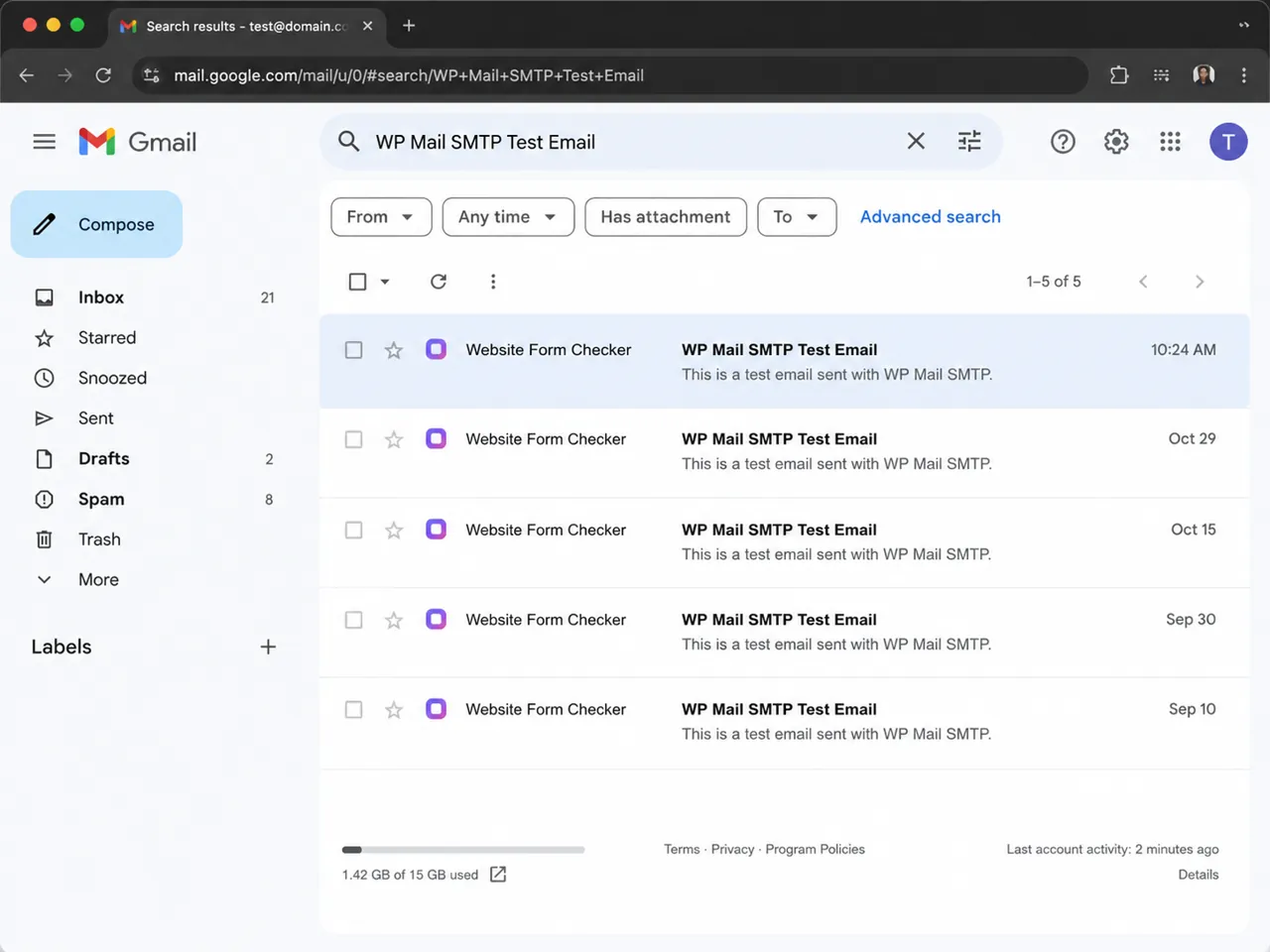Image resolution: width=1270 pixels, height=952 pixels.
Task: Click the Refresh icon above results
Action: click(x=439, y=282)
